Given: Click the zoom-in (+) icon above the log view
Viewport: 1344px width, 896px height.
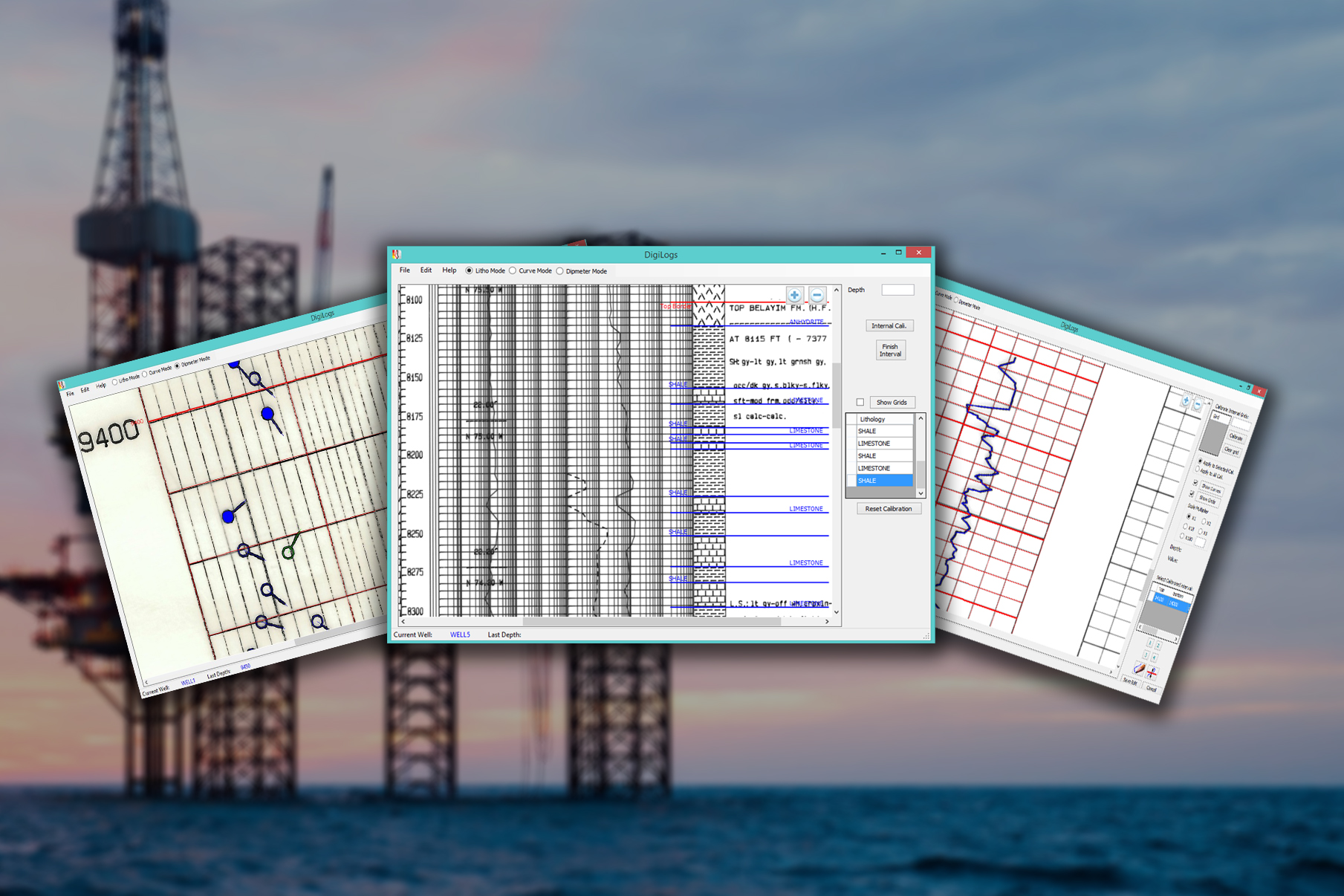Looking at the screenshot, I should pyautogui.click(x=793, y=294).
